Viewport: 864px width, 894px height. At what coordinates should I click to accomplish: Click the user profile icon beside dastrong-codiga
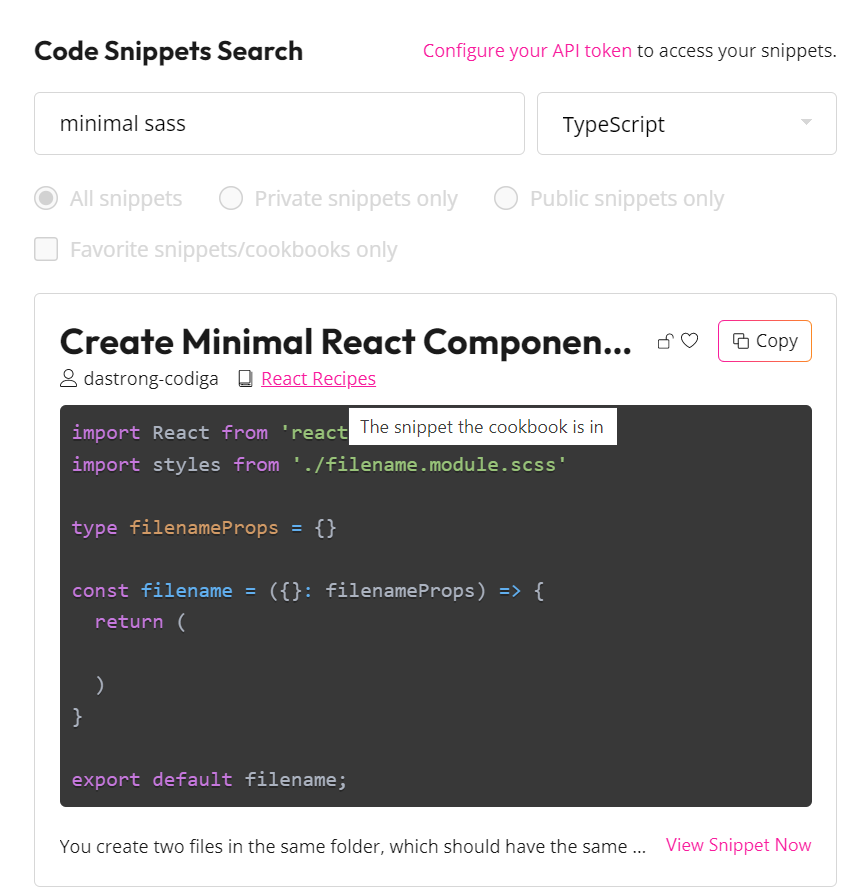68,379
